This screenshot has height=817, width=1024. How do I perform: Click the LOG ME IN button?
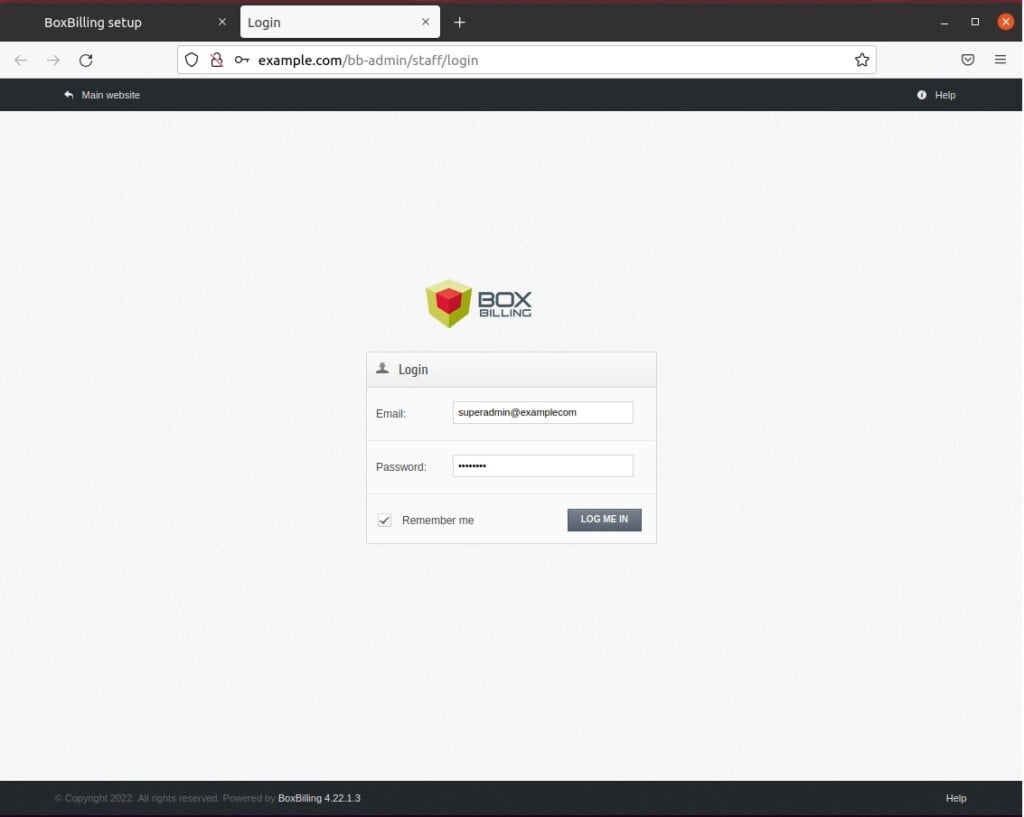click(604, 520)
